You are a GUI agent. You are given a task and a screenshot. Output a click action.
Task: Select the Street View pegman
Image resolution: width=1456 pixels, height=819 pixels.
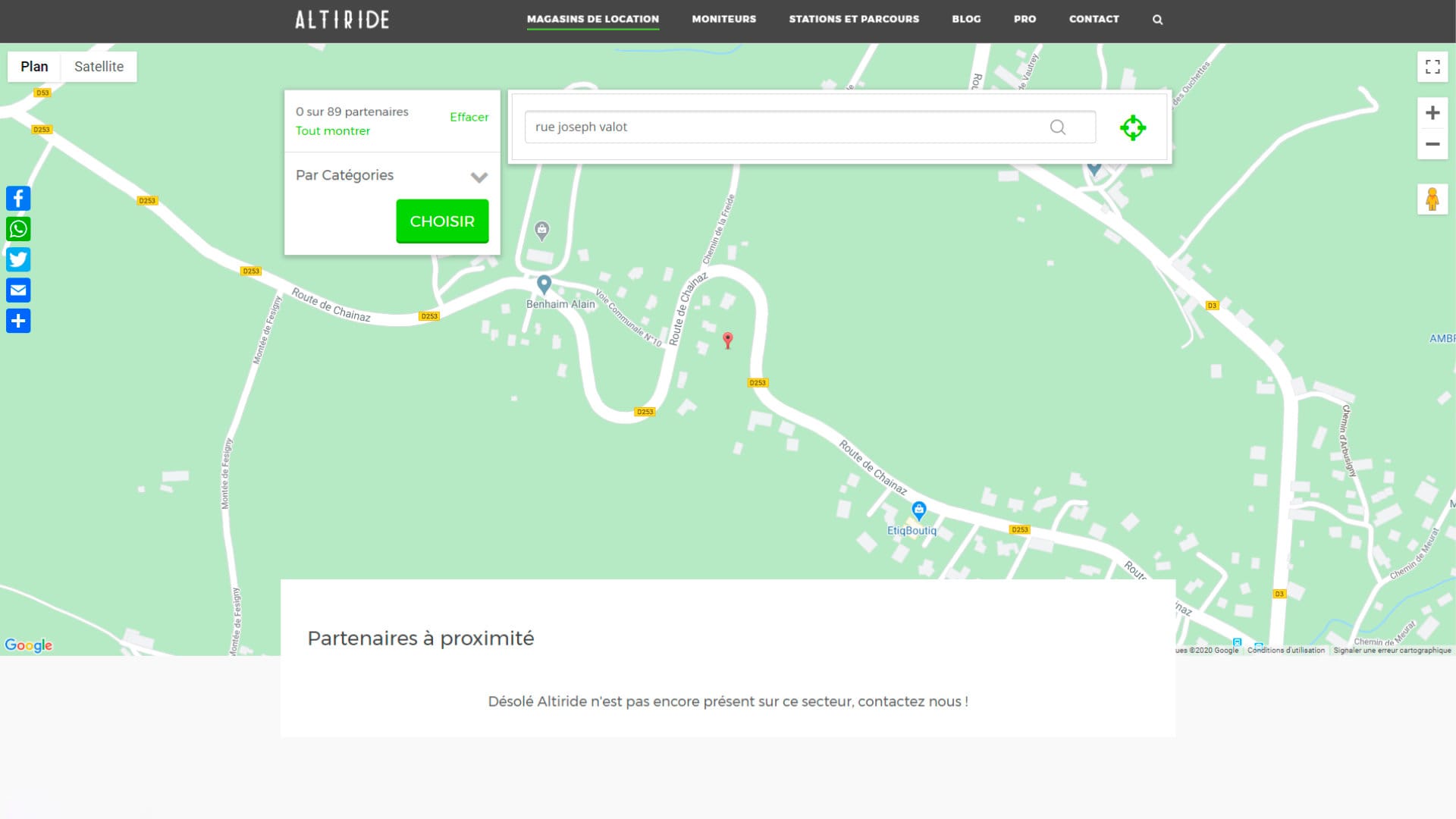(x=1432, y=199)
